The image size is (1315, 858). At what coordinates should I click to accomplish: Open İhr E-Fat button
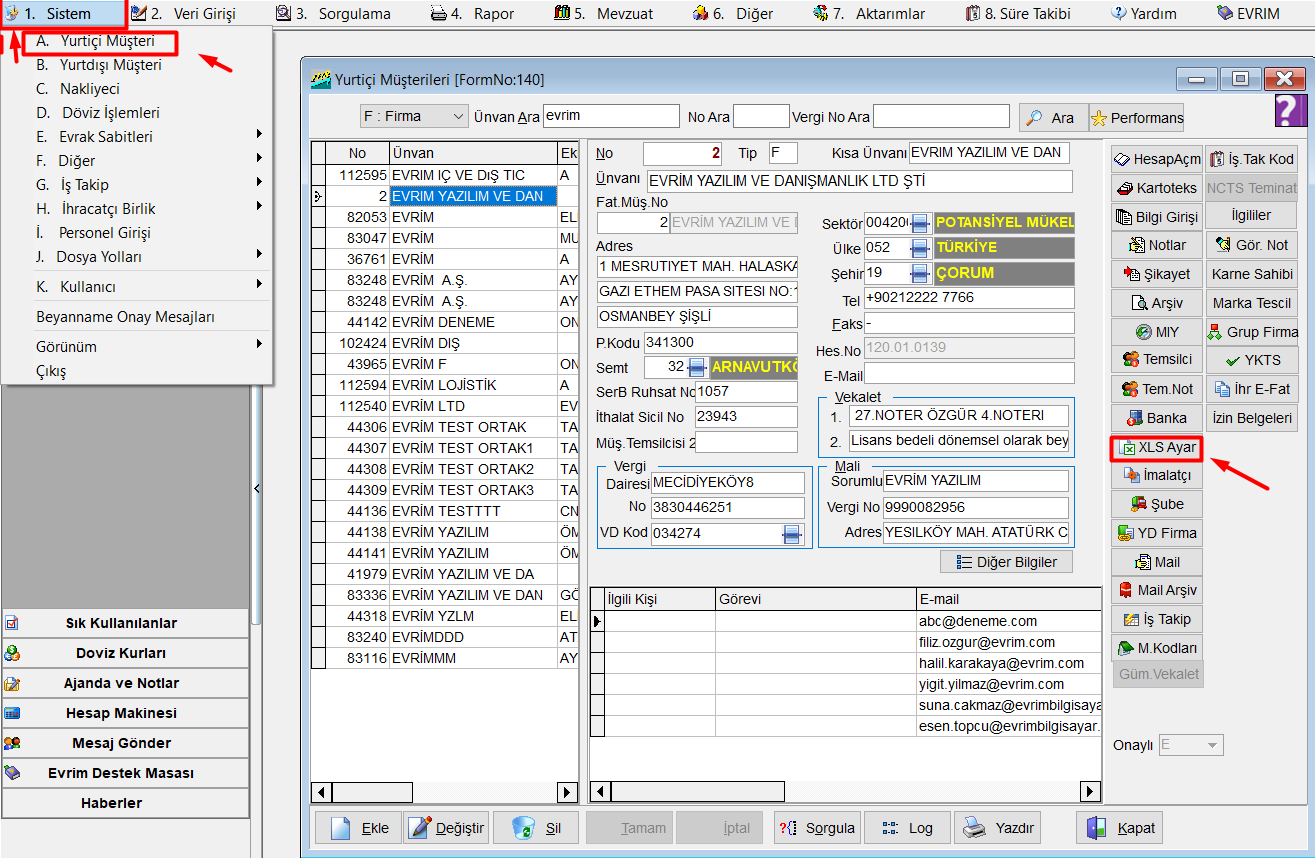tap(1251, 389)
